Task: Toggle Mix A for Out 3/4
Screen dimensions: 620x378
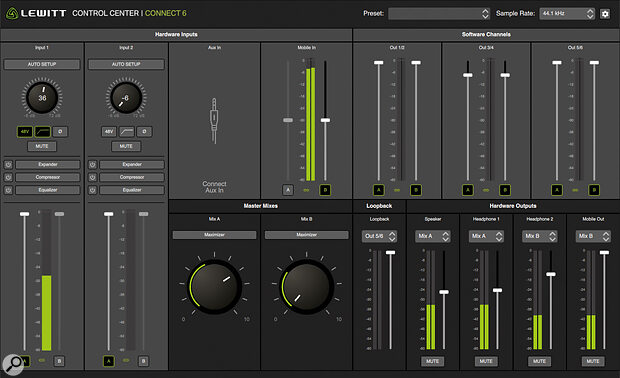Action: (468, 190)
